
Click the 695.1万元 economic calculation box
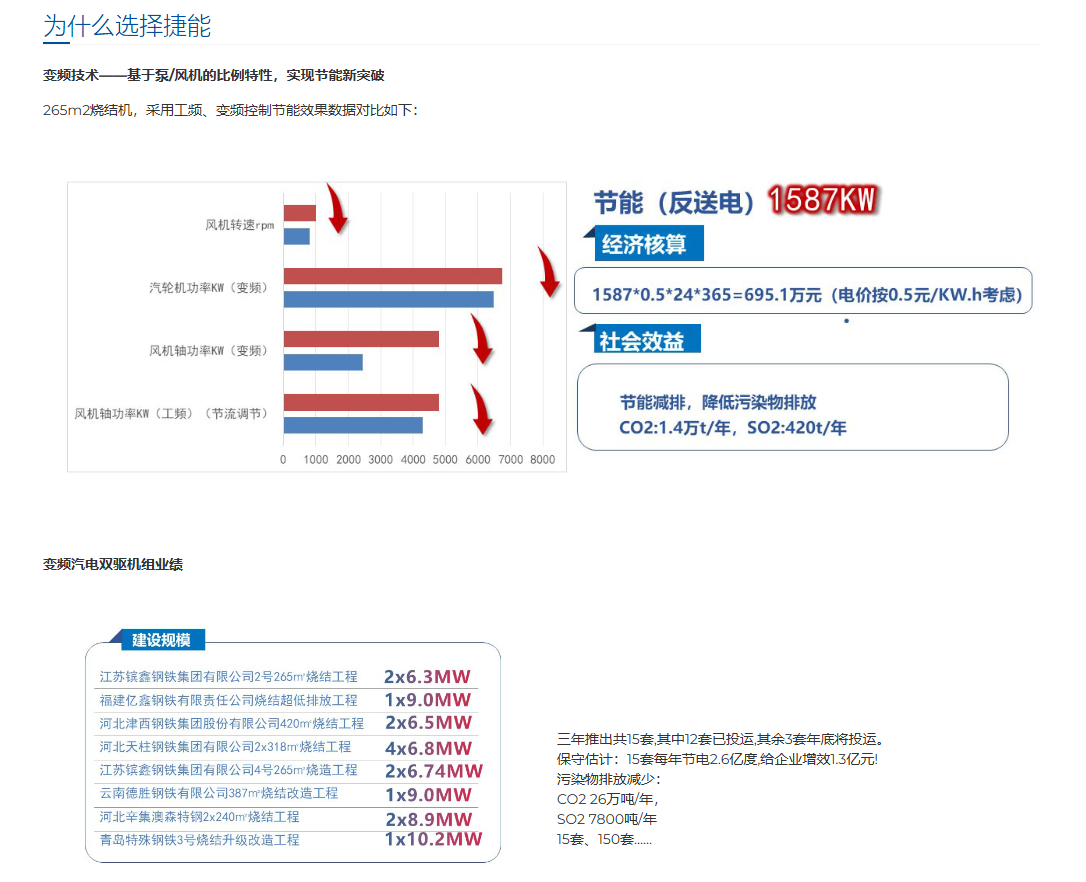coord(806,291)
